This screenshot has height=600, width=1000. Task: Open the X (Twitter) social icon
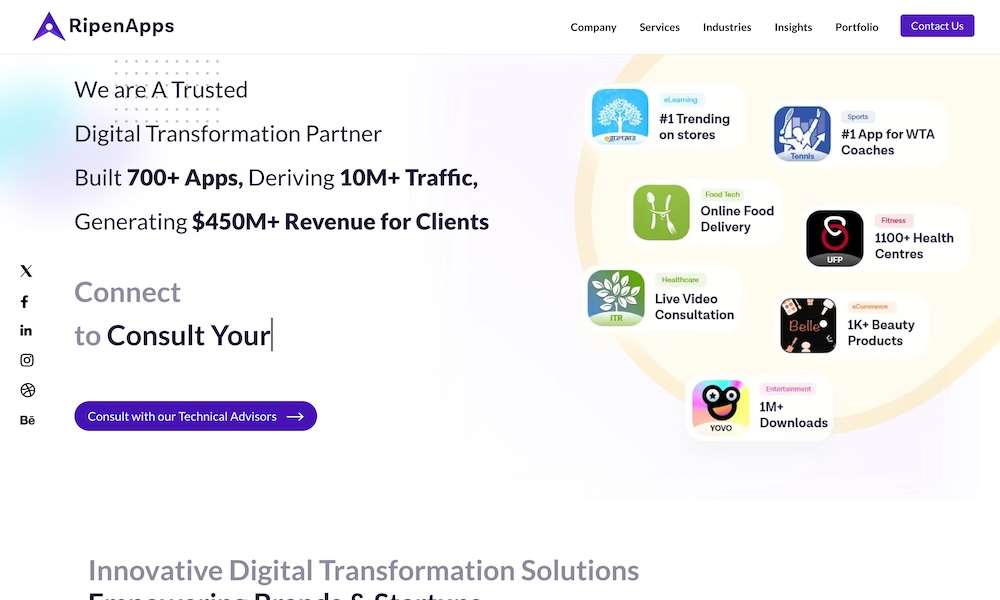[x=26, y=271]
